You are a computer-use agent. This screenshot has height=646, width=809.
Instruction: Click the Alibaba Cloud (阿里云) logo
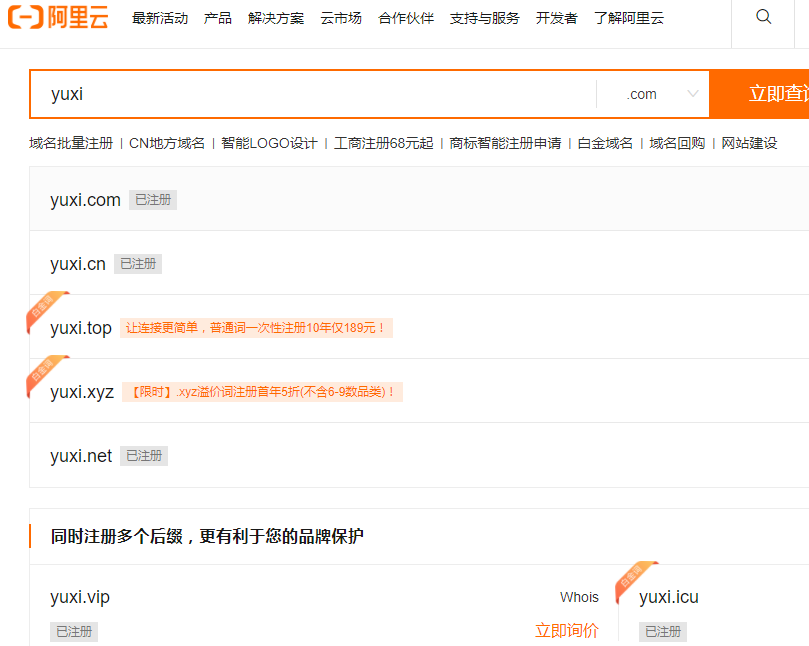(x=59, y=17)
